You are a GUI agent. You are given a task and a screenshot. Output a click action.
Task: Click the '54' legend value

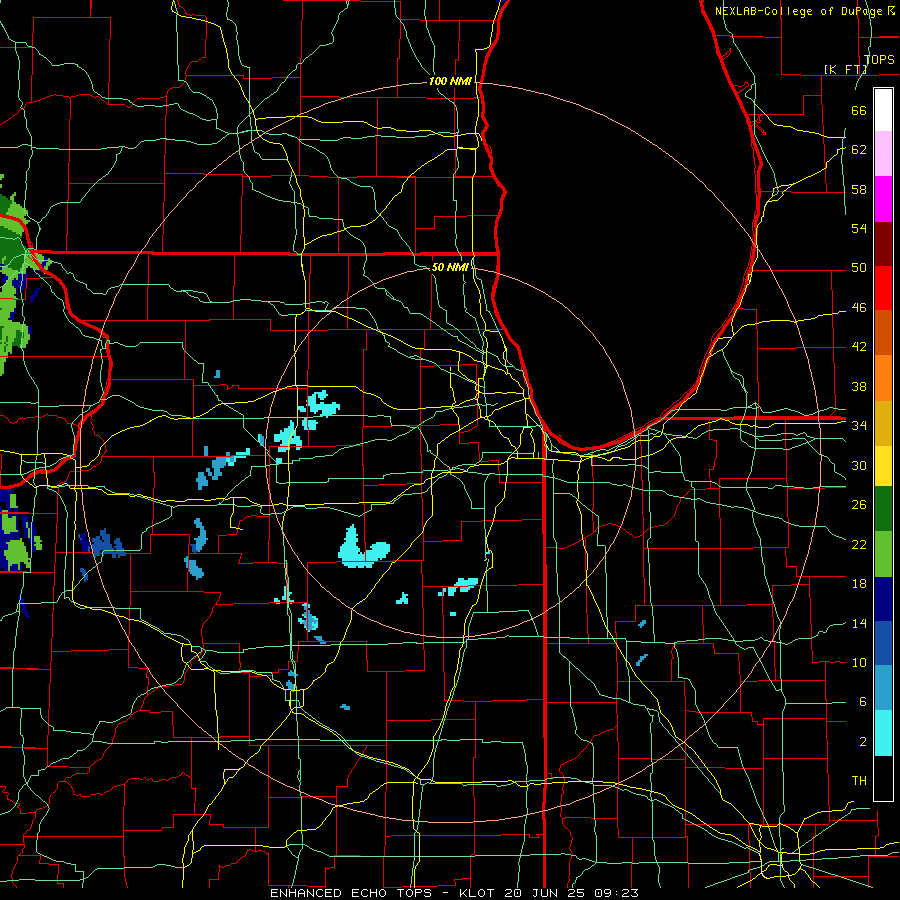click(859, 228)
